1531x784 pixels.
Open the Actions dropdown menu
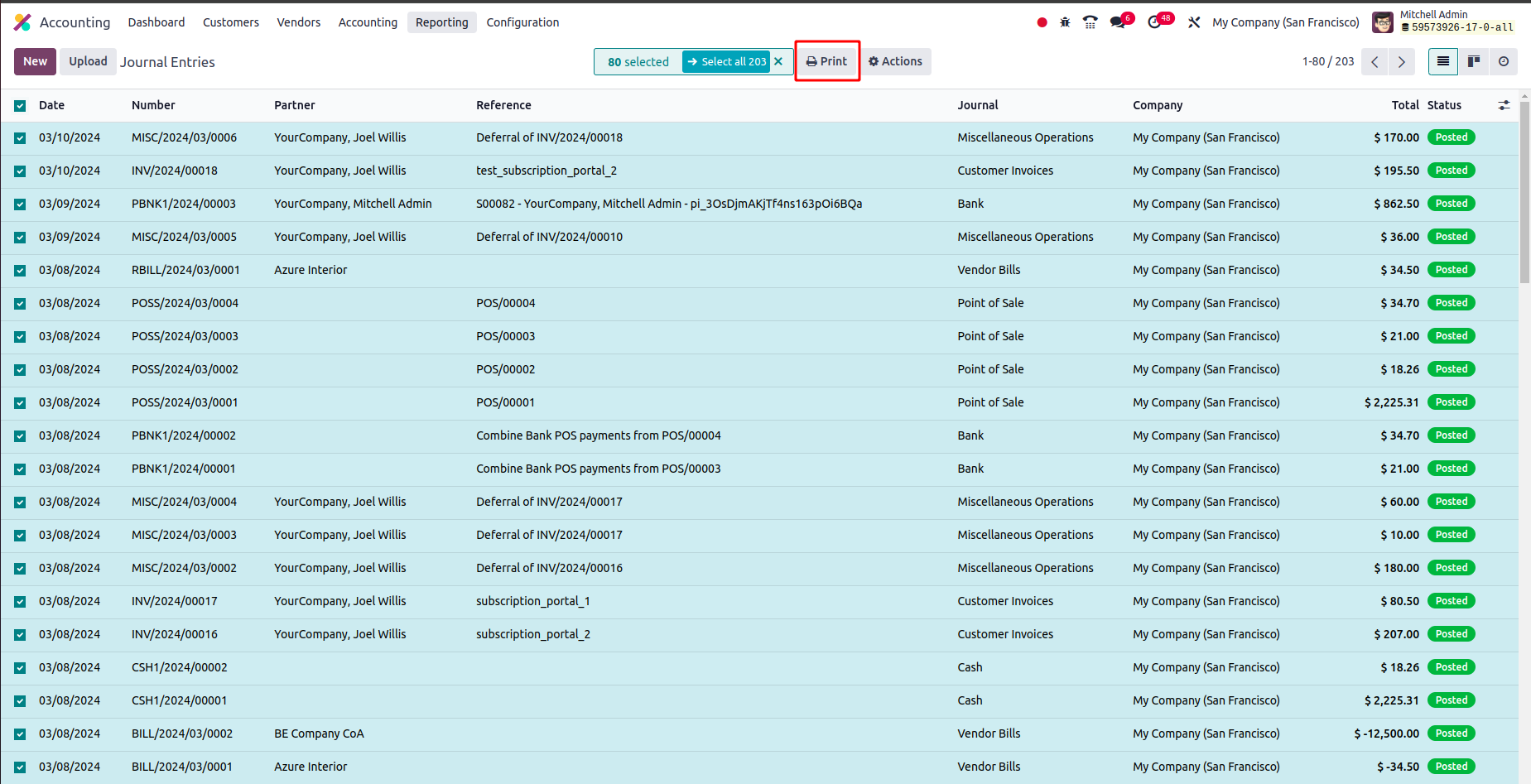point(895,61)
